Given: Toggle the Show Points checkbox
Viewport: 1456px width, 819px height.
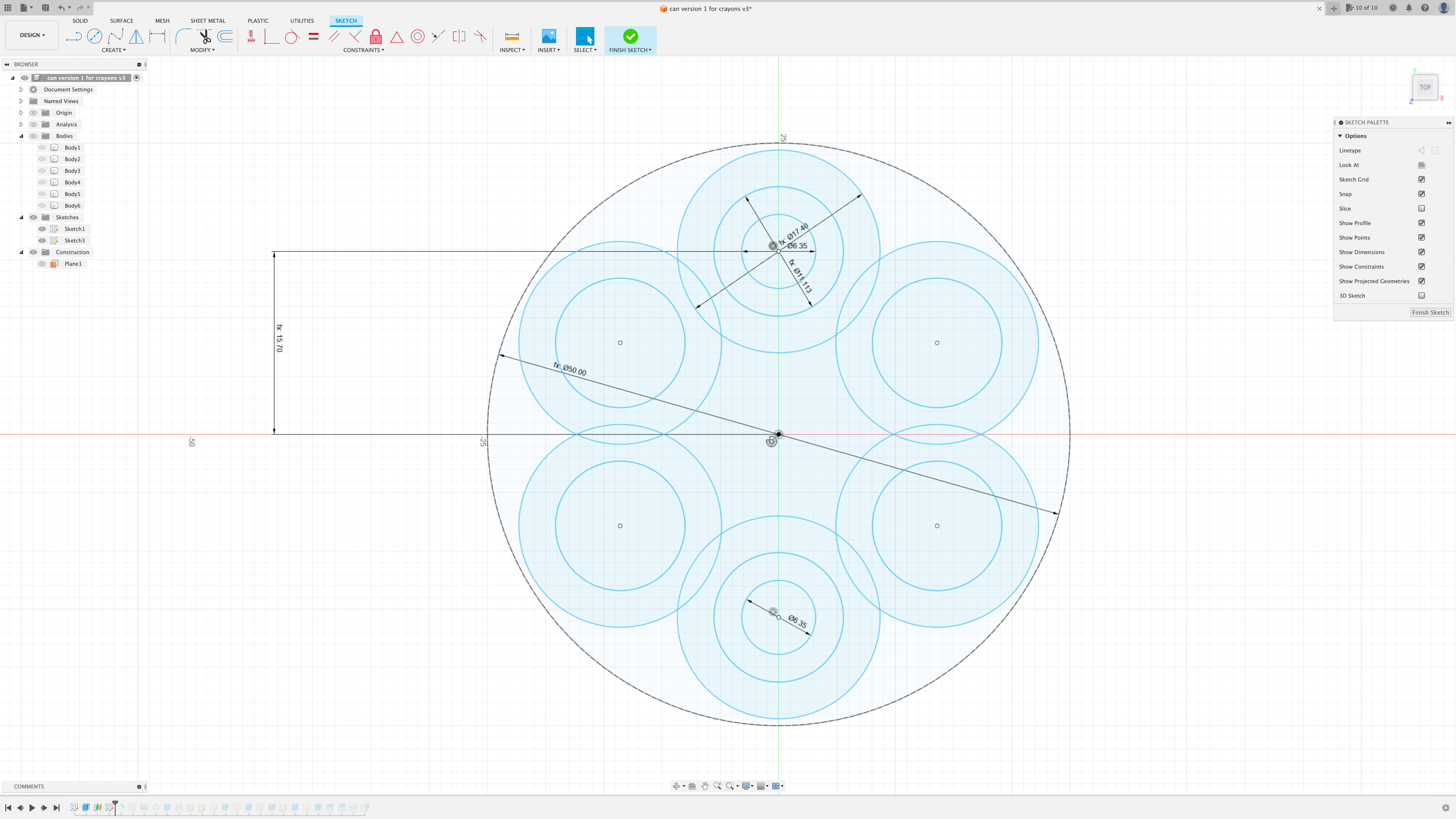Looking at the screenshot, I should 1422,237.
